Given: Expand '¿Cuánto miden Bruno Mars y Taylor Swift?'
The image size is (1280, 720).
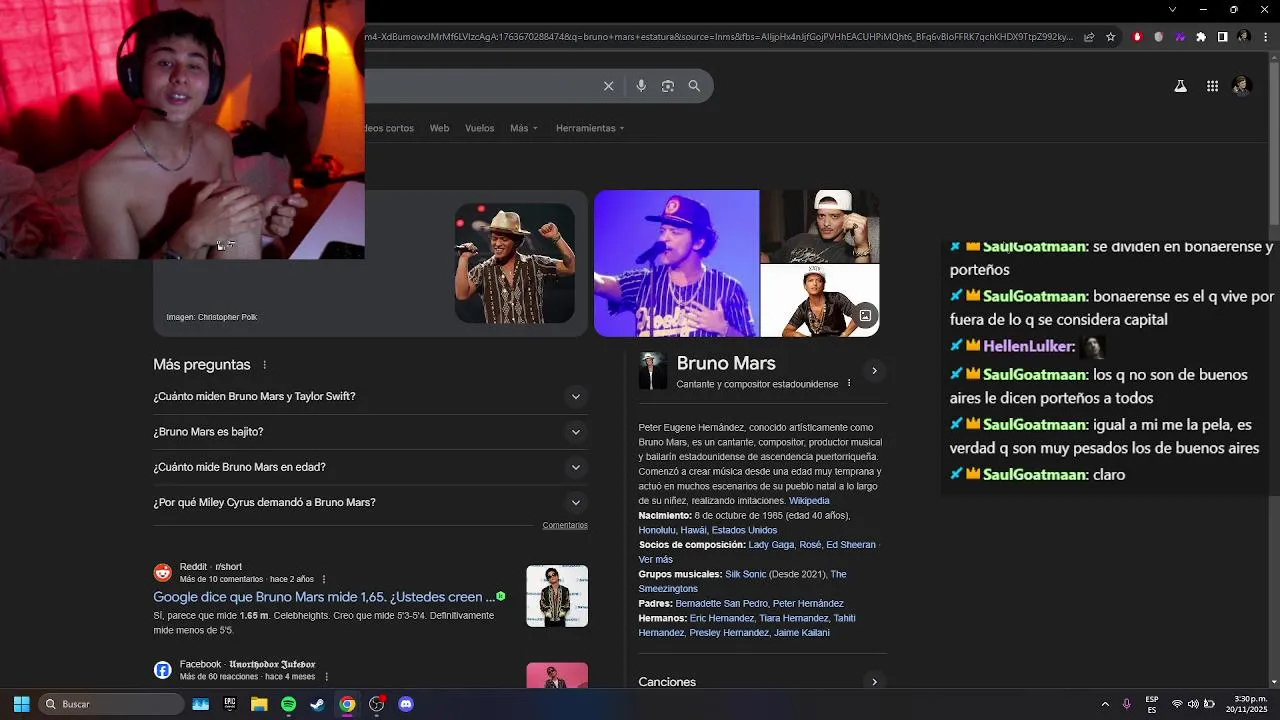Looking at the screenshot, I should [x=370, y=397].
